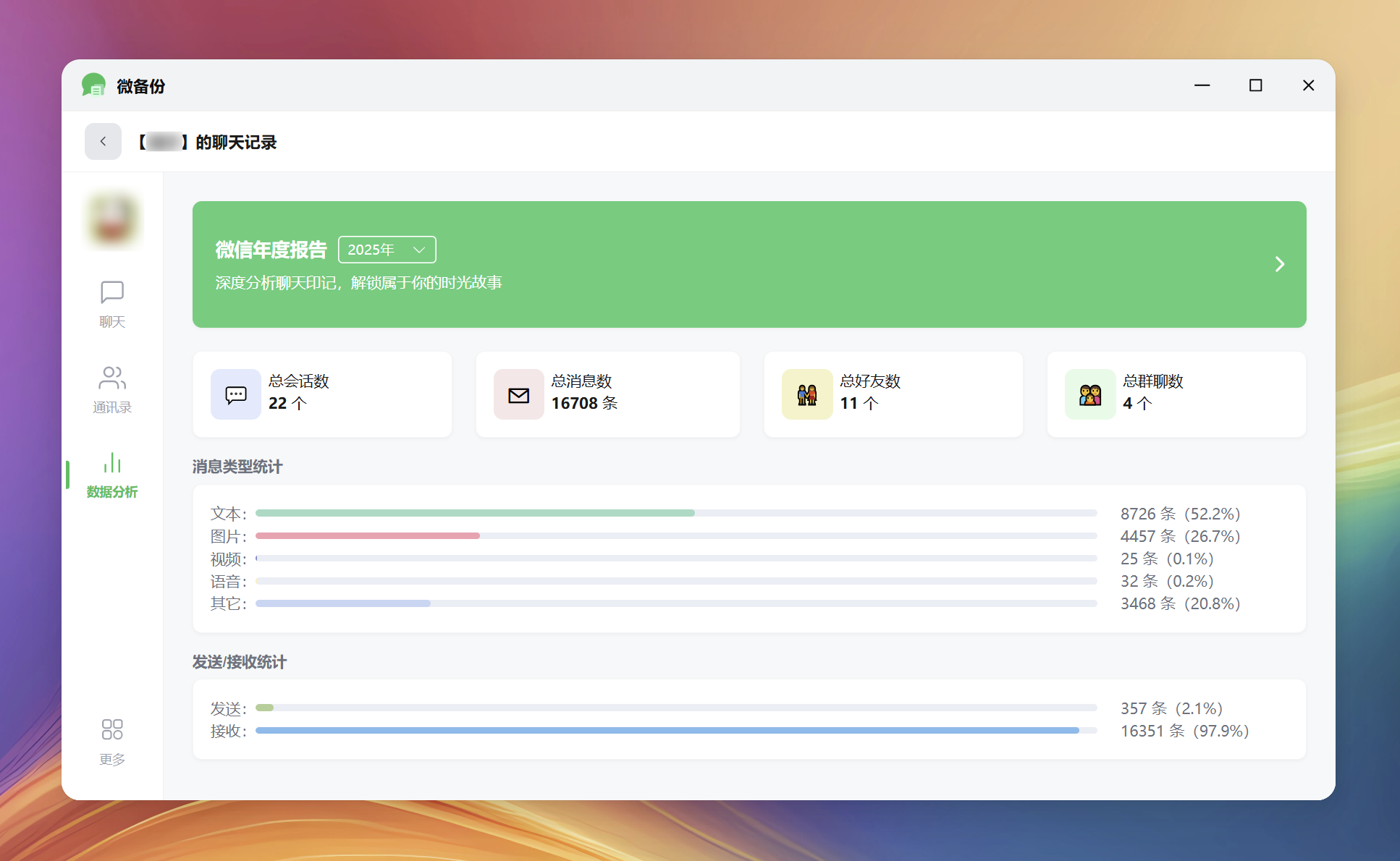
Task: Click the 总会话数 speech bubble icon
Action: point(236,394)
